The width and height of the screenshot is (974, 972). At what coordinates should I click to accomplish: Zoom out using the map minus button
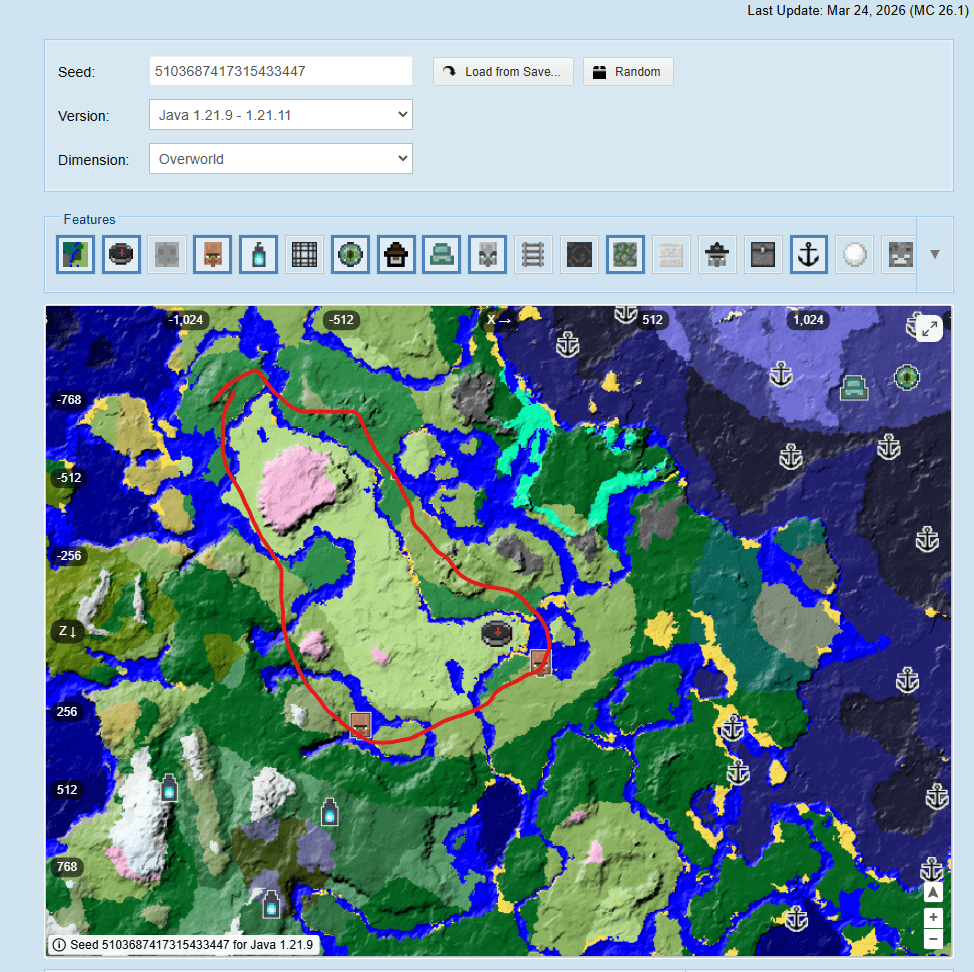tap(933, 939)
